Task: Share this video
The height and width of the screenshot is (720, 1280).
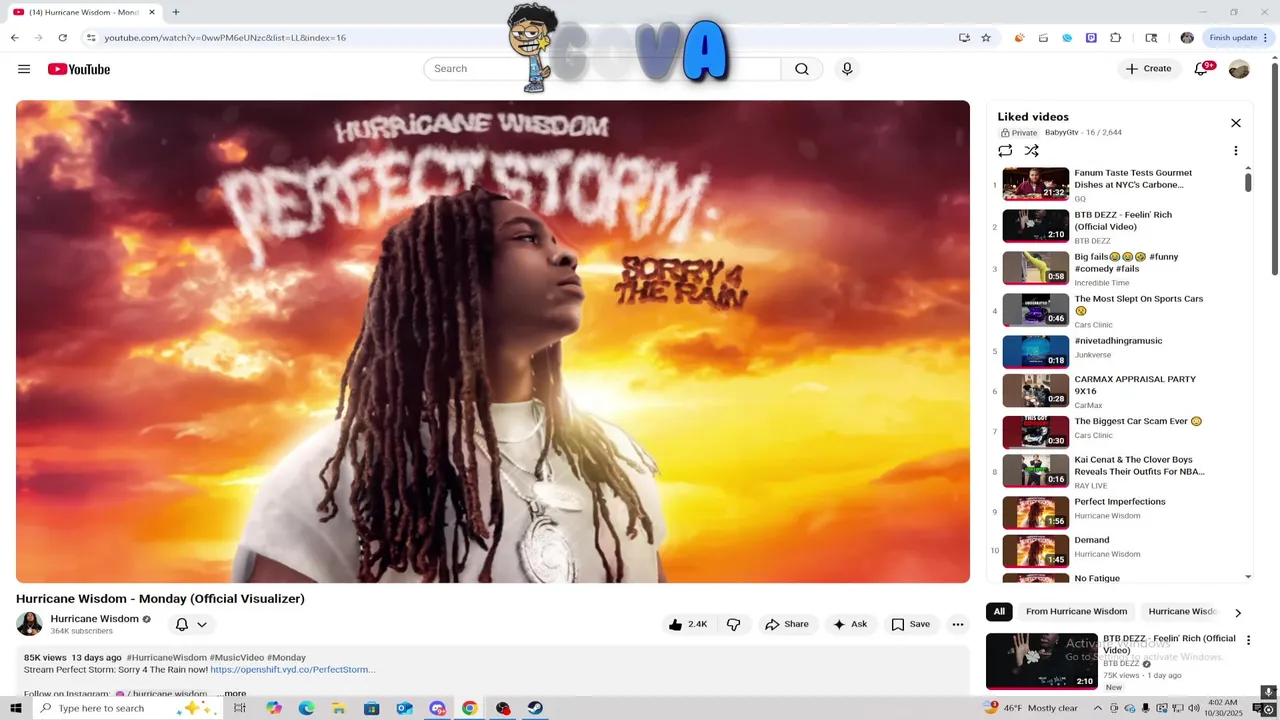Action: pyautogui.click(x=787, y=624)
